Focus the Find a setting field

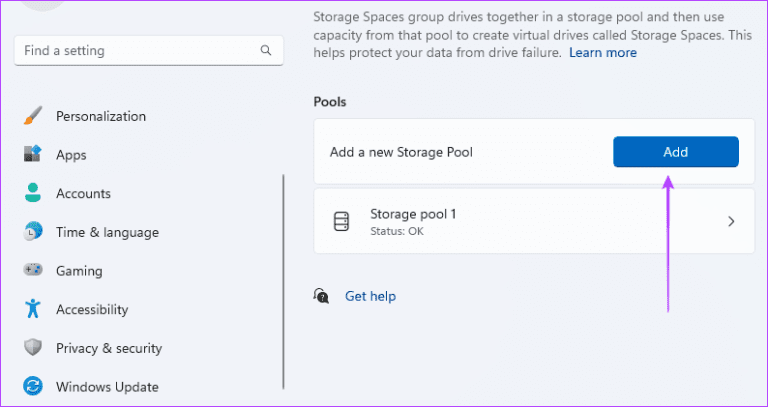point(135,50)
